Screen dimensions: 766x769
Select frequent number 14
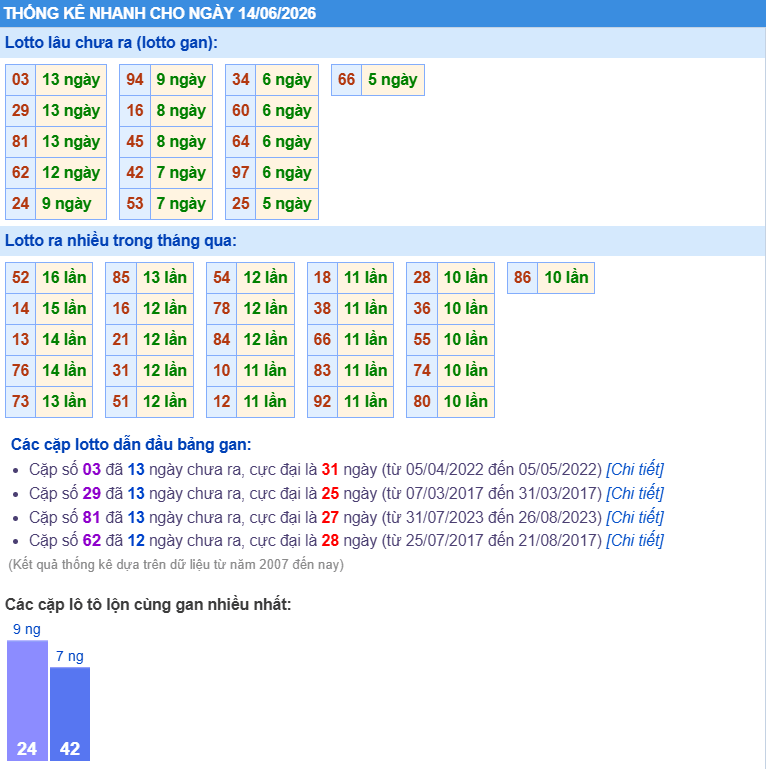(21, 308)
